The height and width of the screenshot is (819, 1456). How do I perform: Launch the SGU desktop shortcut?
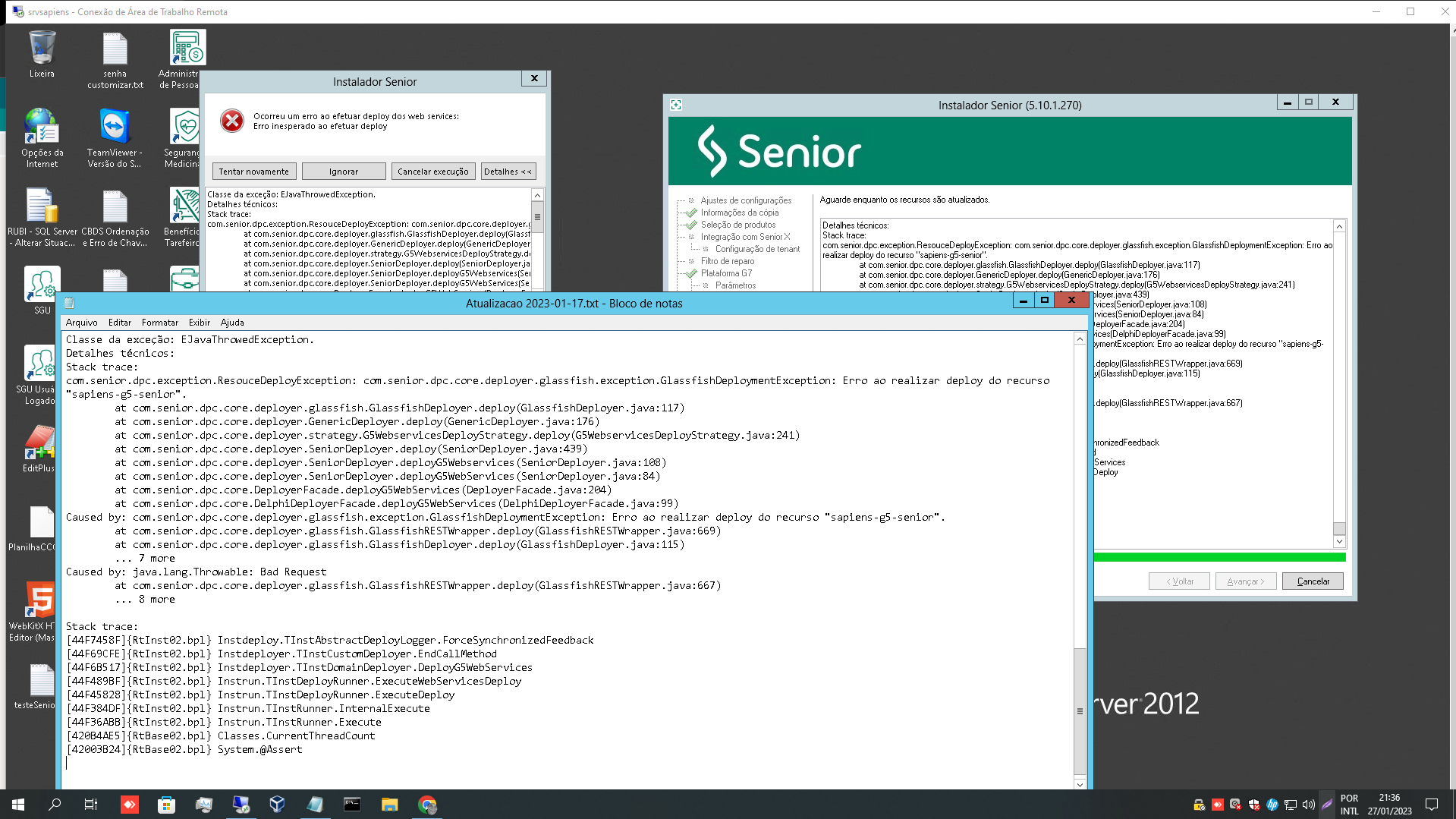point(42,291)
